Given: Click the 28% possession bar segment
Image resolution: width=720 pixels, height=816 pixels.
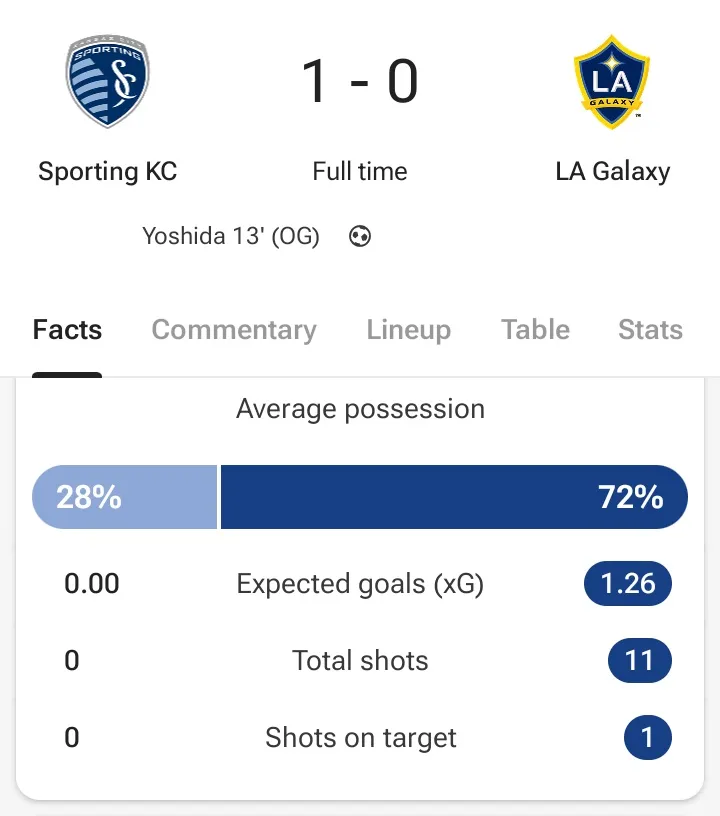Looking at the screenshot, I should pos(124,497).
